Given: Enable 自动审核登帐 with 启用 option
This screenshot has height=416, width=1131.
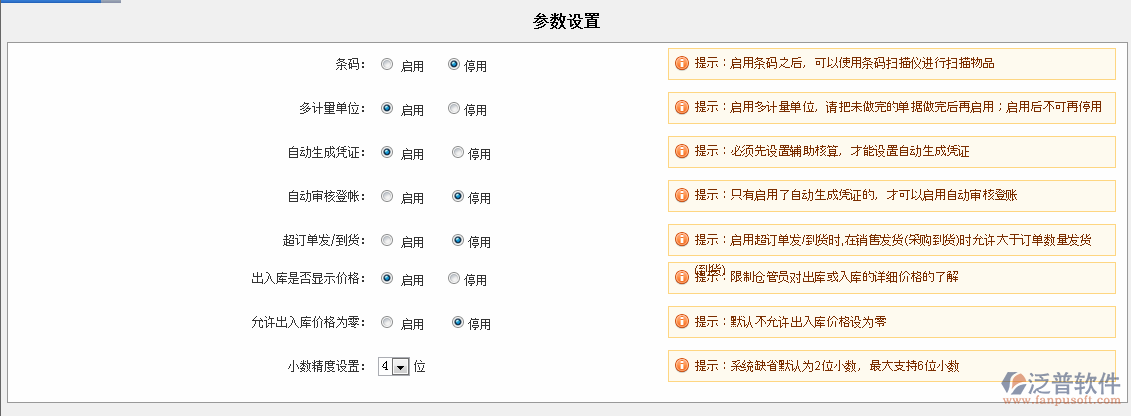Looking at the screenshot, I should point(387,197).
